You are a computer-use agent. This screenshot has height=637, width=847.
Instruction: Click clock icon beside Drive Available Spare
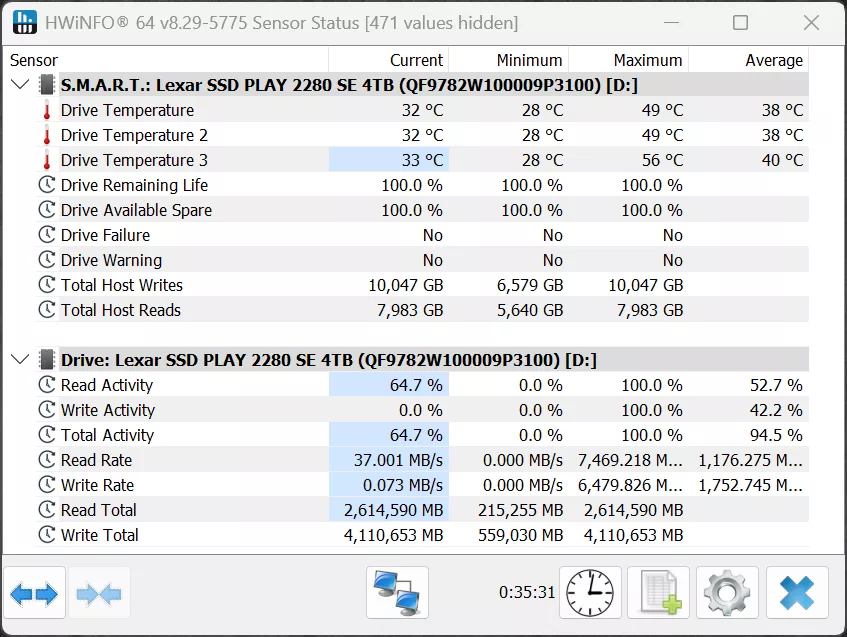(x=47, y=210)
